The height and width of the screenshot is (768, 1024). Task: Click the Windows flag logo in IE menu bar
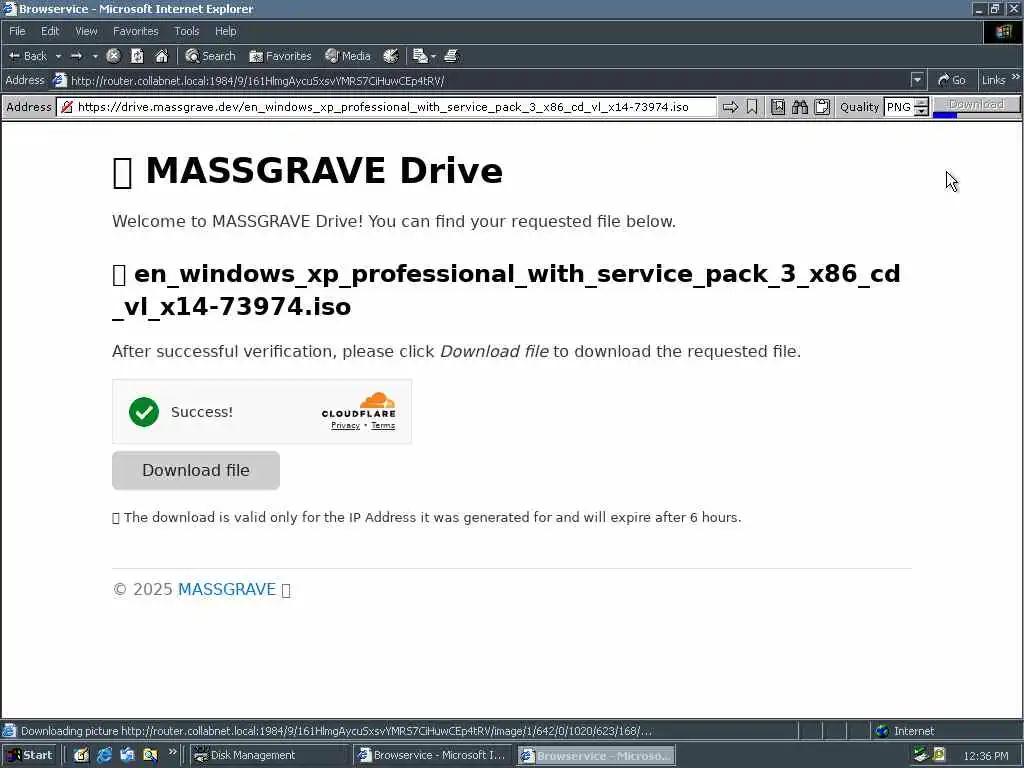[1003, 31]
